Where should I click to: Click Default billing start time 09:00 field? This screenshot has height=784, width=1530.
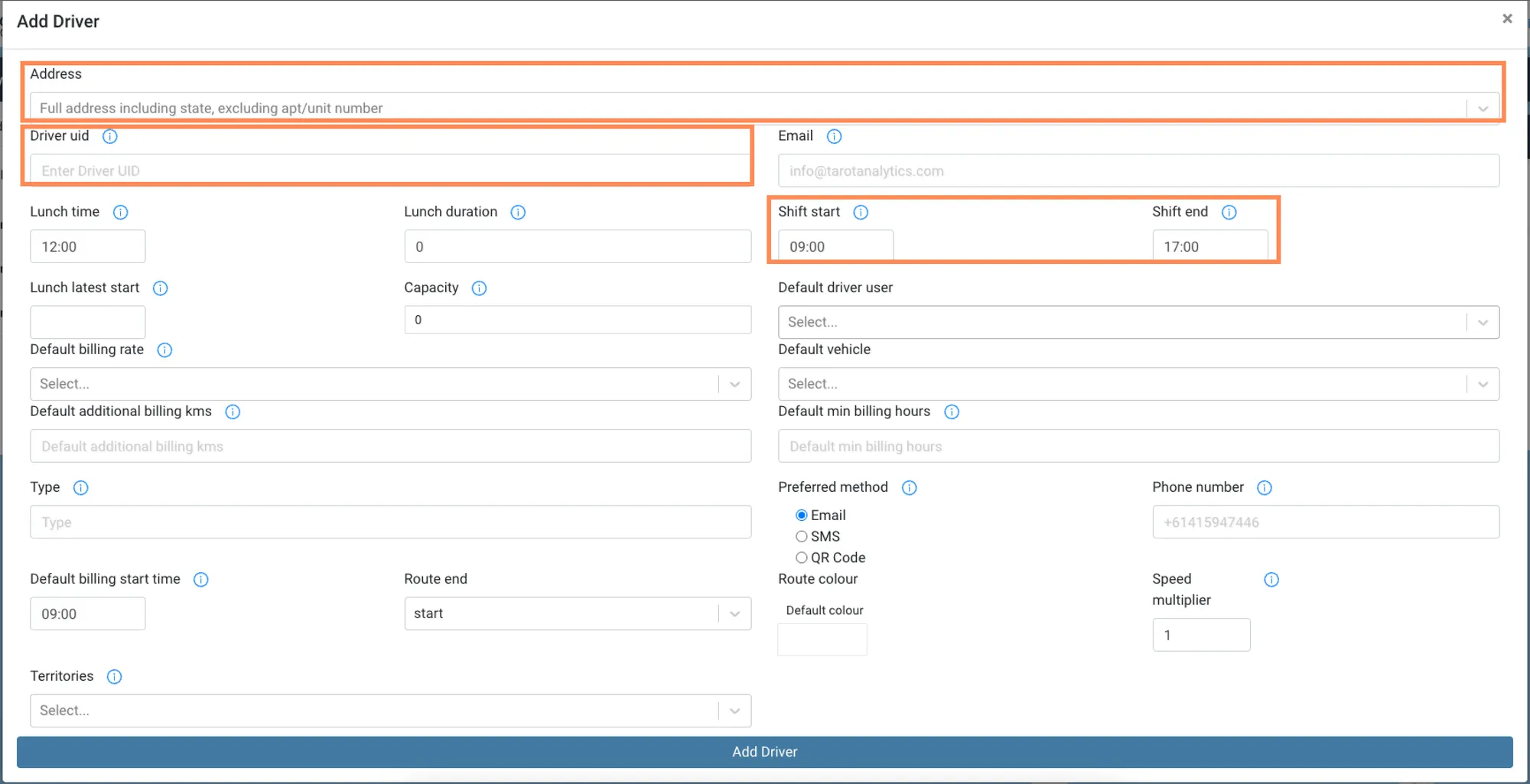pyautogui.click(x=87, y=613)
